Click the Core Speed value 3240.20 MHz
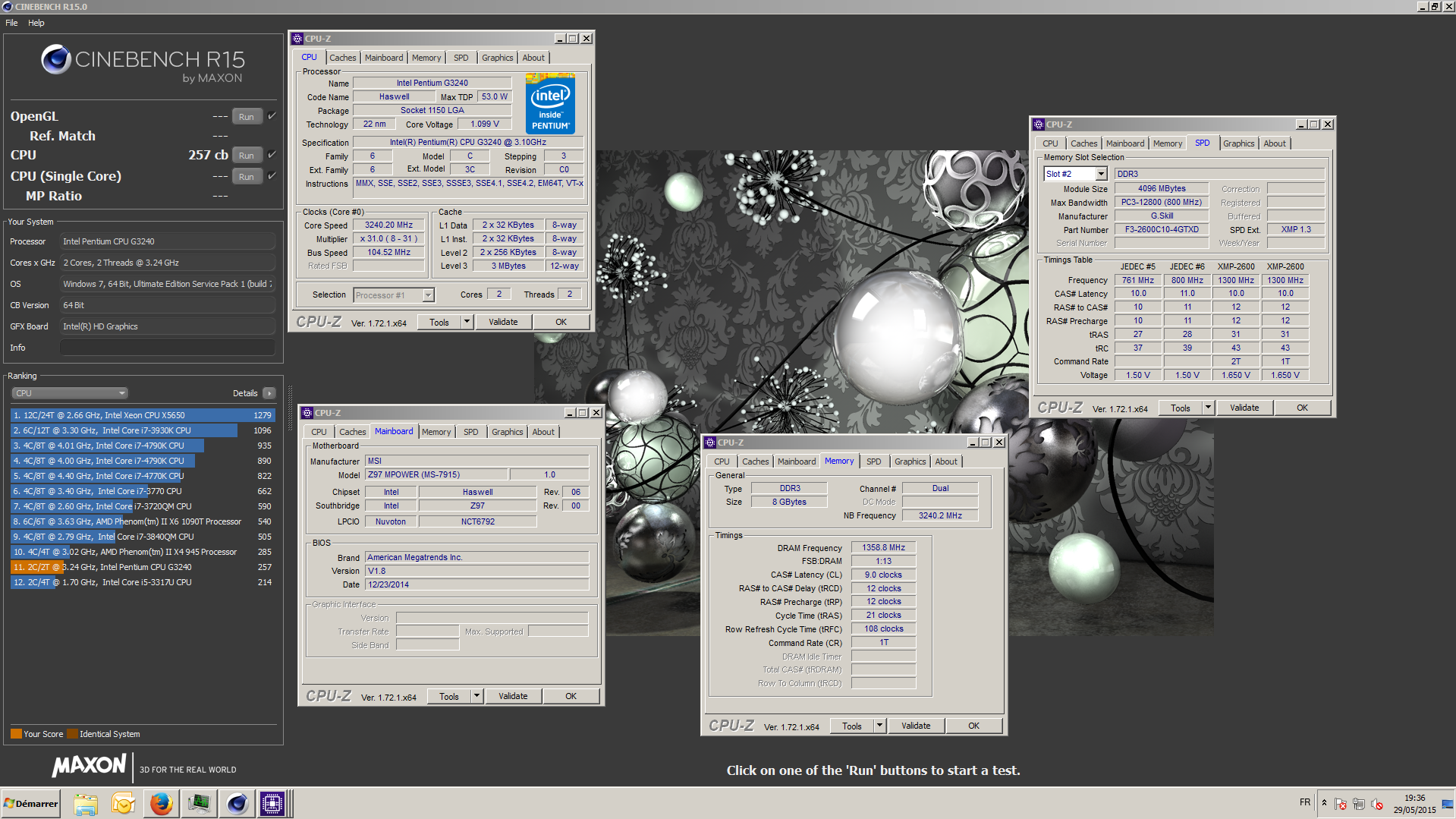This screenshot has height=819, width=1456. pyautogui.click(x=388, y=225)
